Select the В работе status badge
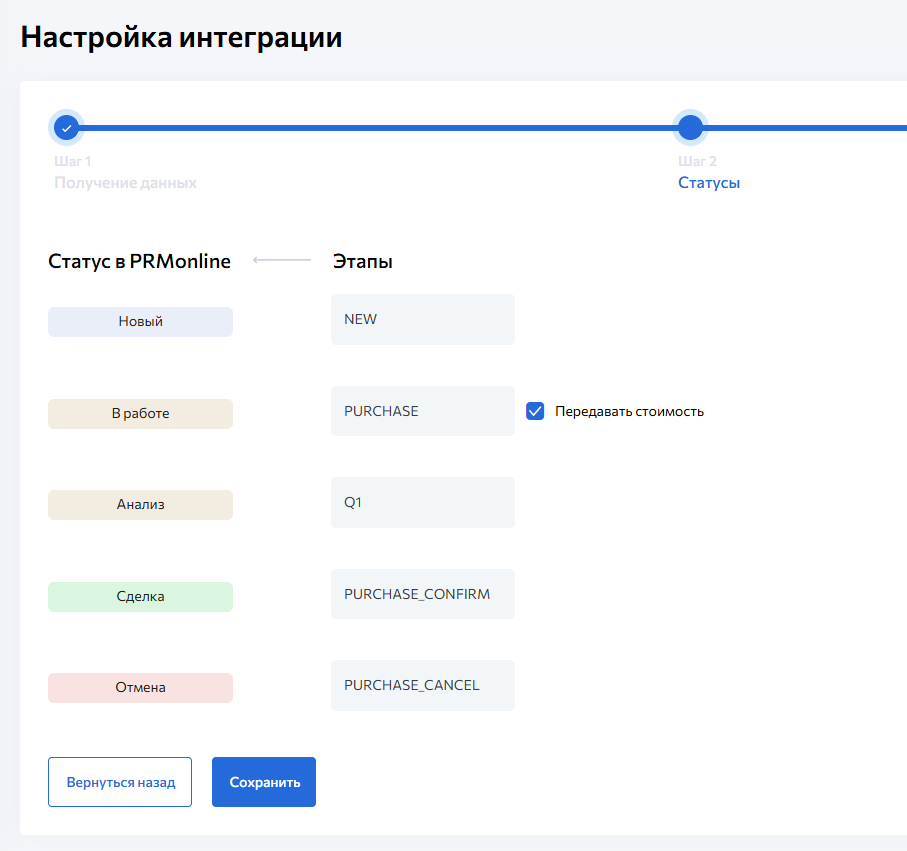 click(x=140, y=414)
